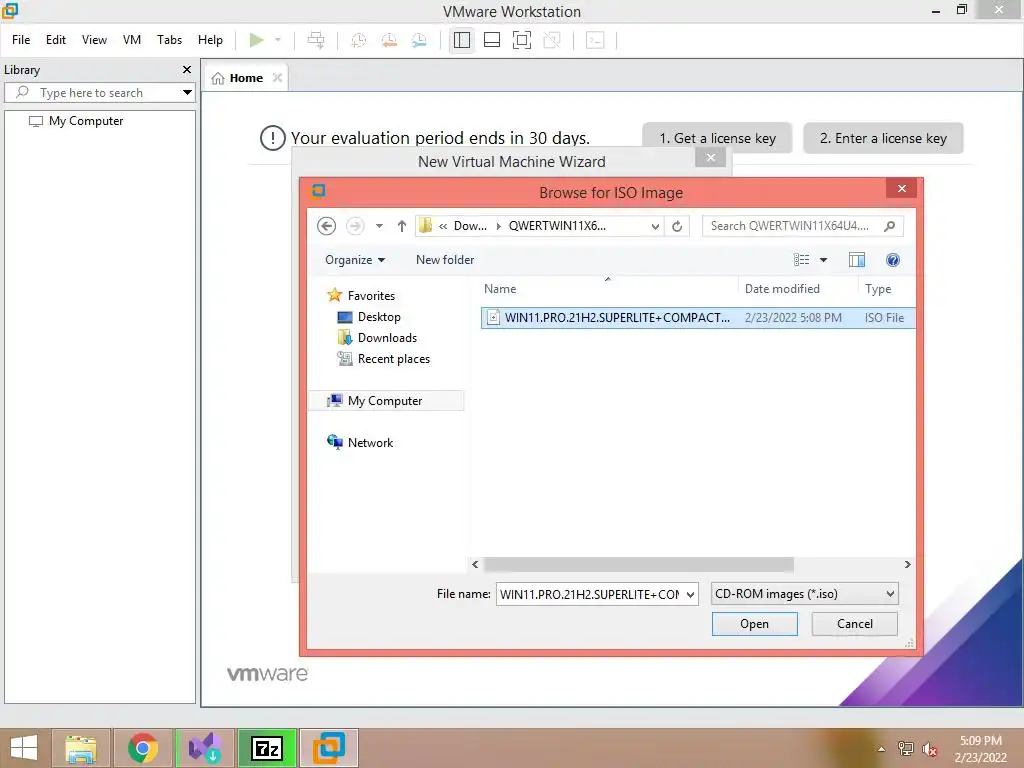Click the Back arrow in browse dialog
Screen dimensions: 1024x768
[327, 226]
